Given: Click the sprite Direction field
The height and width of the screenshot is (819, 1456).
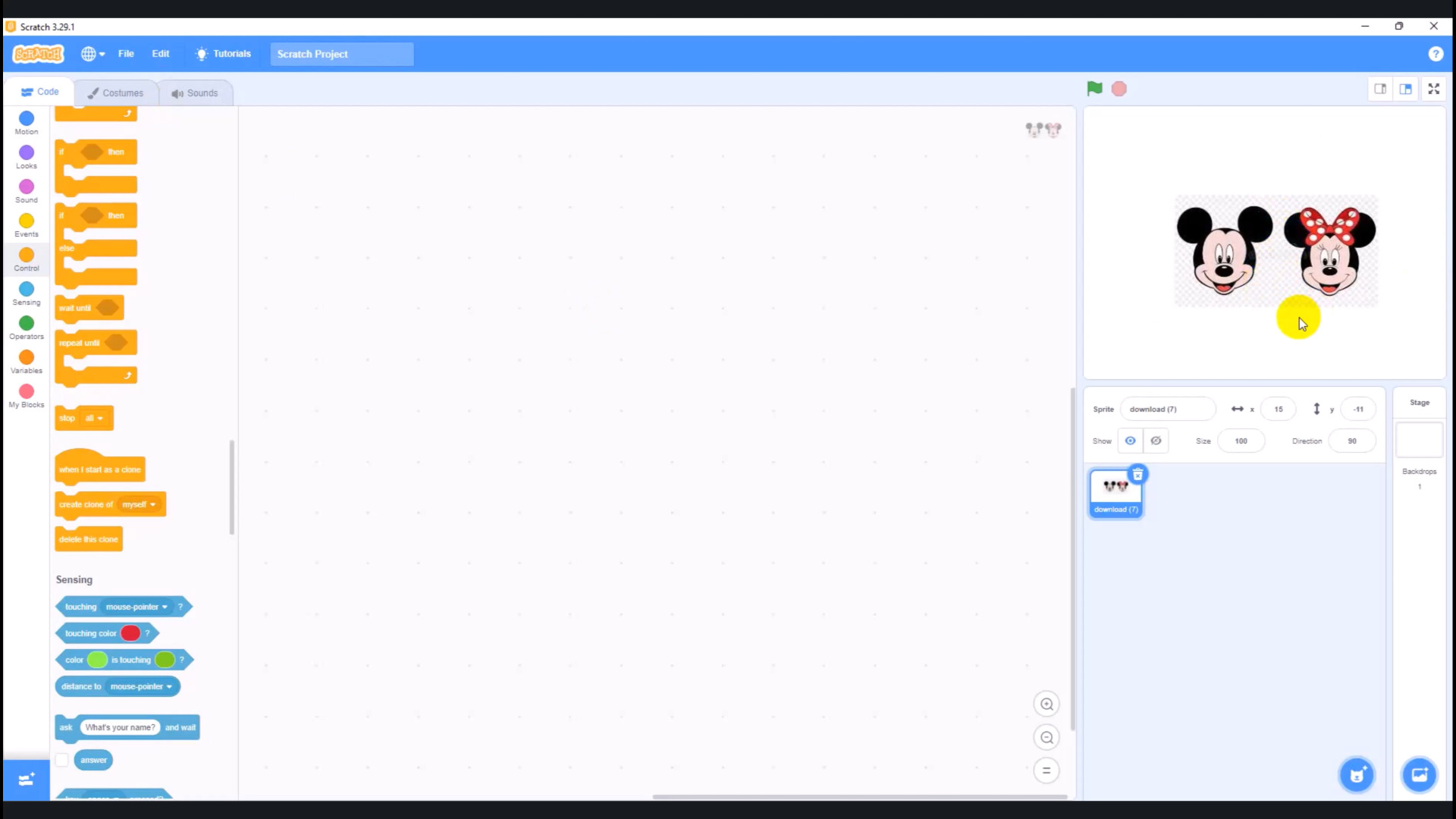Looking at the screenshot, I should [1352, 441].
